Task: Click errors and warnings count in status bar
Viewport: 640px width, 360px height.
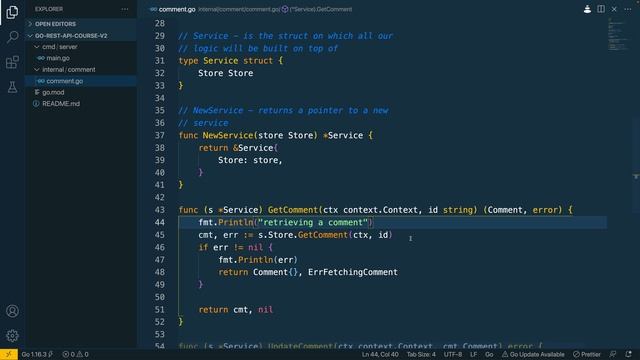Action: [x=76, y=354]
